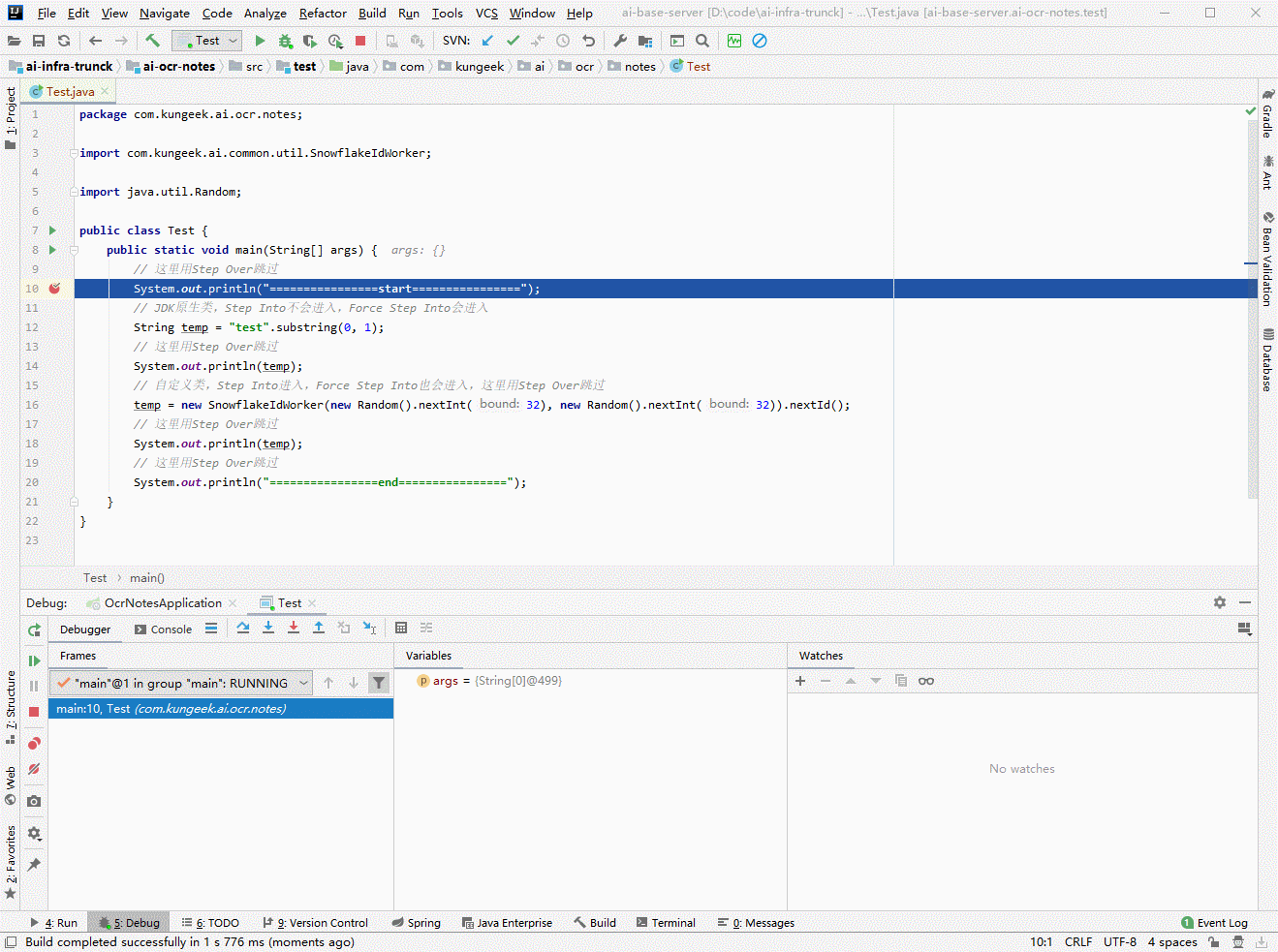The height and width of the screenshot is (952, 1278).
Task: Resume program from the debug sidebar
Action: (34, 660)
